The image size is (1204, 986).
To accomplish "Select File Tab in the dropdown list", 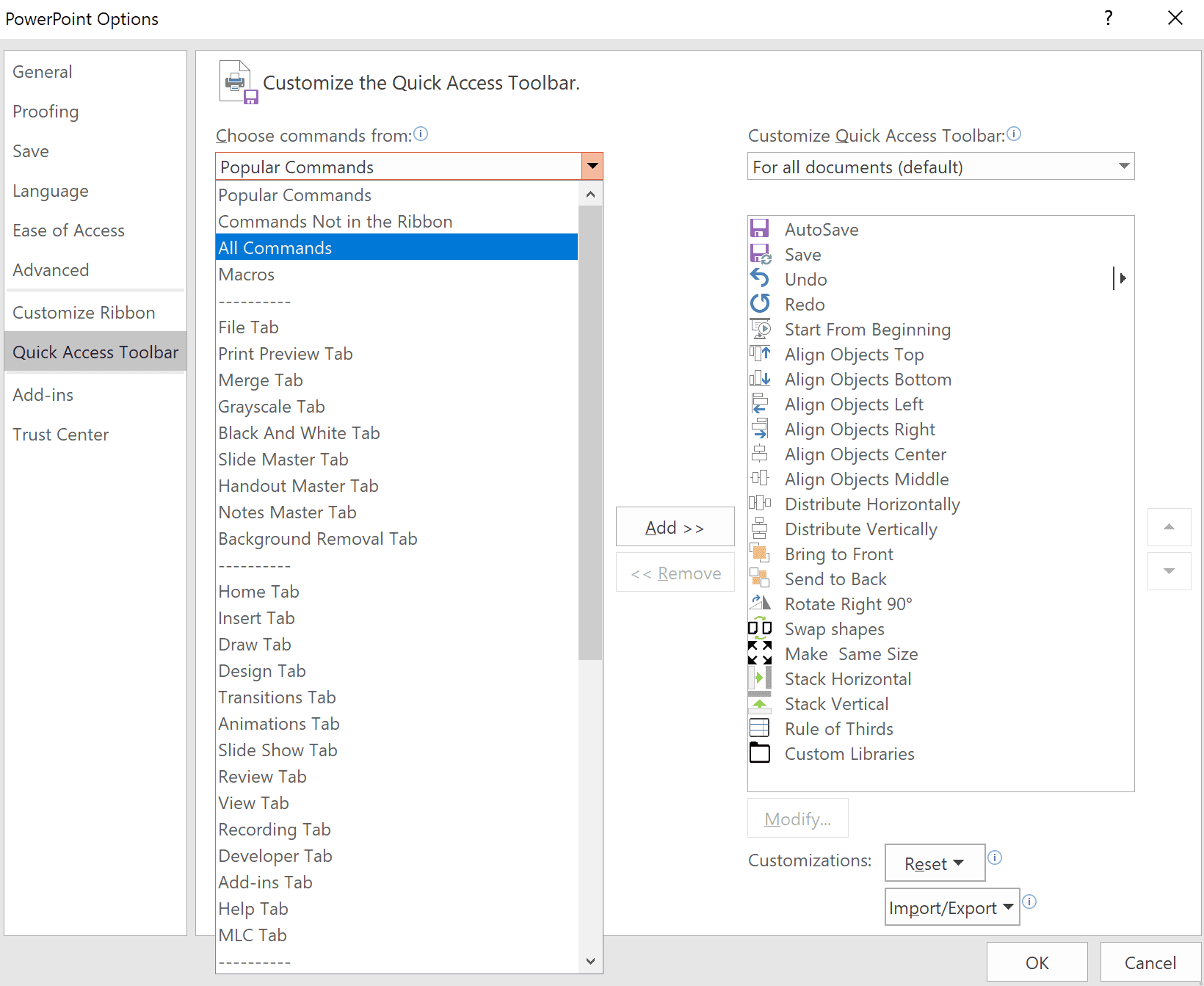I will click(396, 327).
